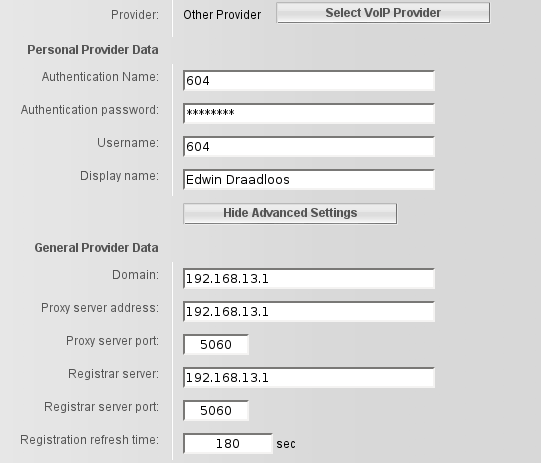This screenshot has height=463, width=541.
Task: Click the Personal Provider Data heading
Action: coord(93,50)
